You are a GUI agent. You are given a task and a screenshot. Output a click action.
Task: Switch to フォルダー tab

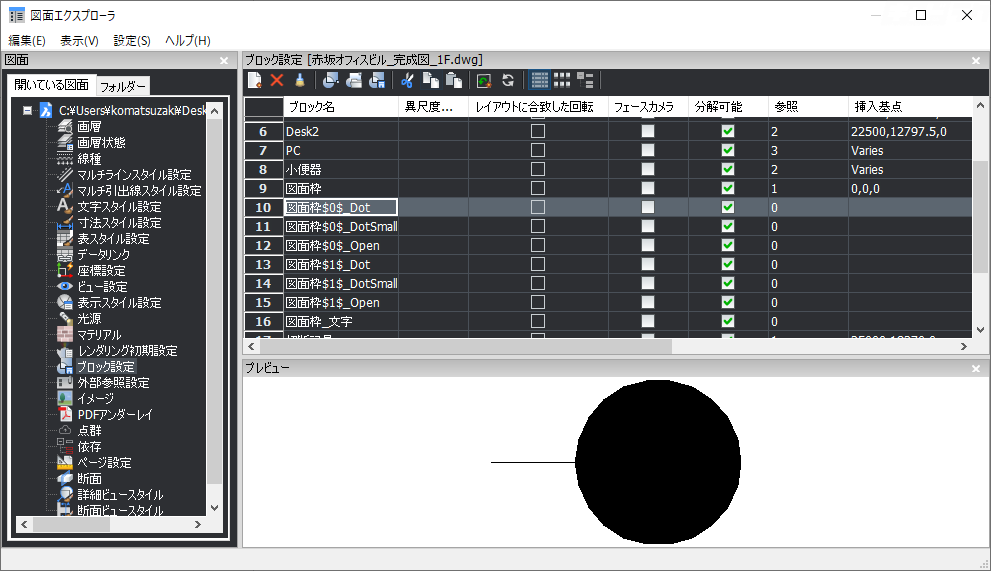pyautogui.click(x=123, y=86)
